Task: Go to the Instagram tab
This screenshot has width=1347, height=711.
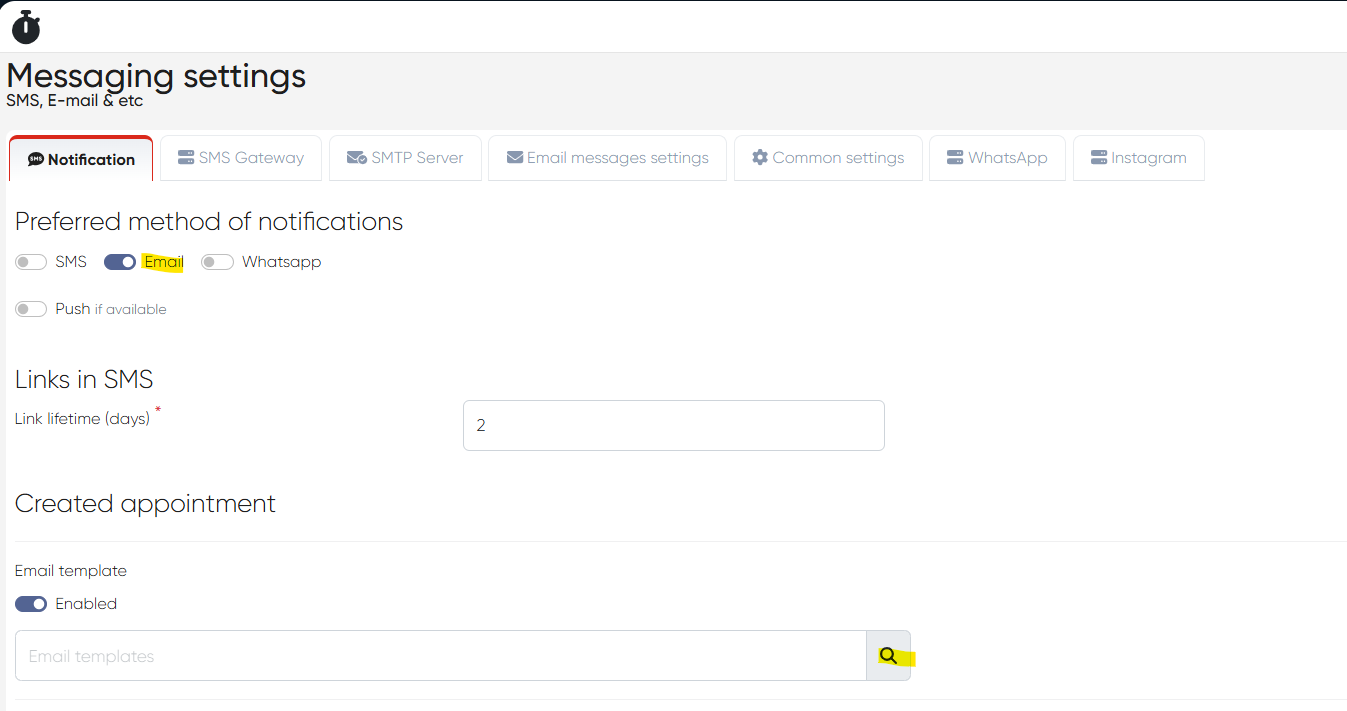Action: (1138, 158)
